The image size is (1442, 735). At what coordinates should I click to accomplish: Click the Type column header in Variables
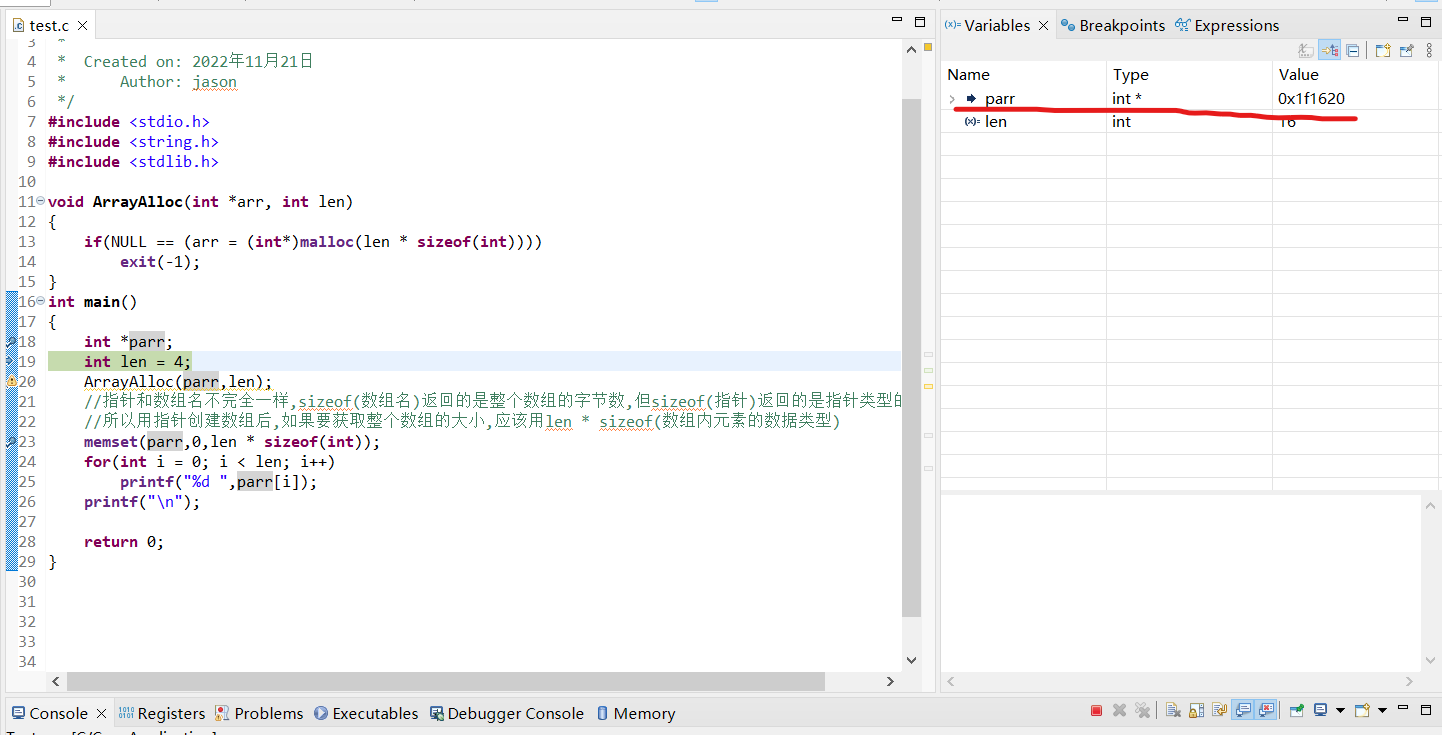tap(1189, 74)
